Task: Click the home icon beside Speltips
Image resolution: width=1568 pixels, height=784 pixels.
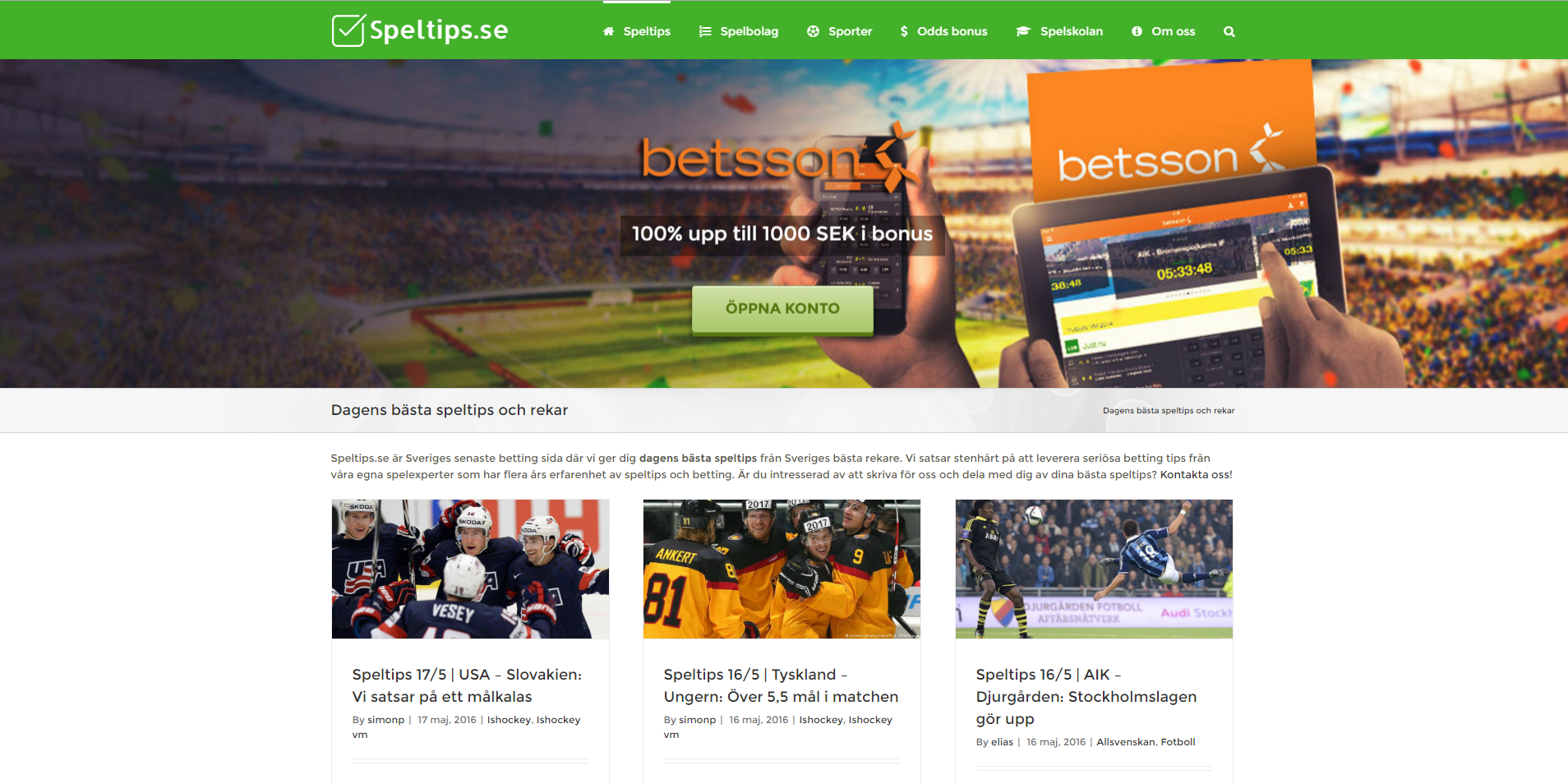Action: tap(608, 31)
